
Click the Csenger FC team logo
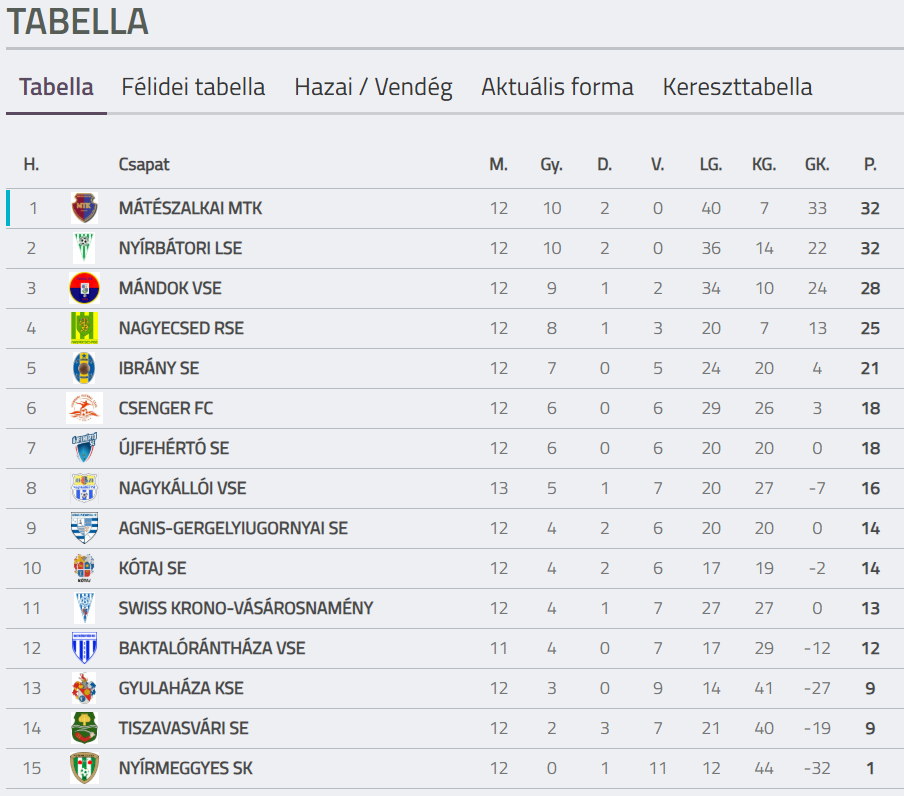[84, 408]
